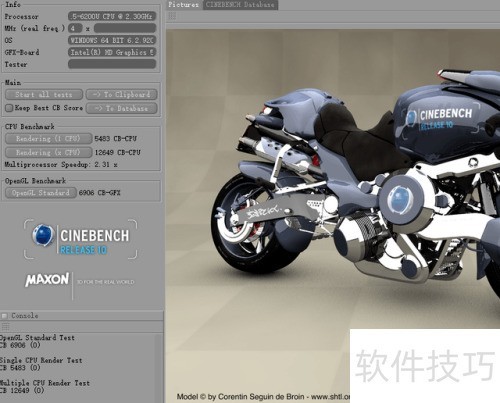Run the Rendering (1 CPU) benchmark

pos(48,139)
